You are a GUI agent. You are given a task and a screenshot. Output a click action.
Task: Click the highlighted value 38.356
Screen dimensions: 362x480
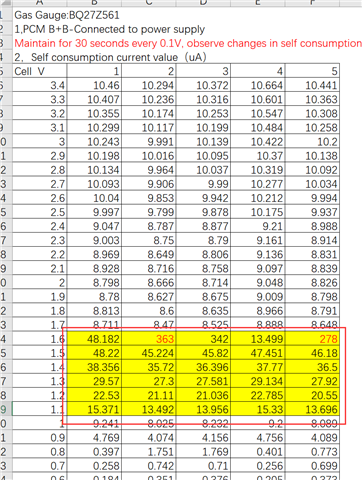[x=94, y=367]
